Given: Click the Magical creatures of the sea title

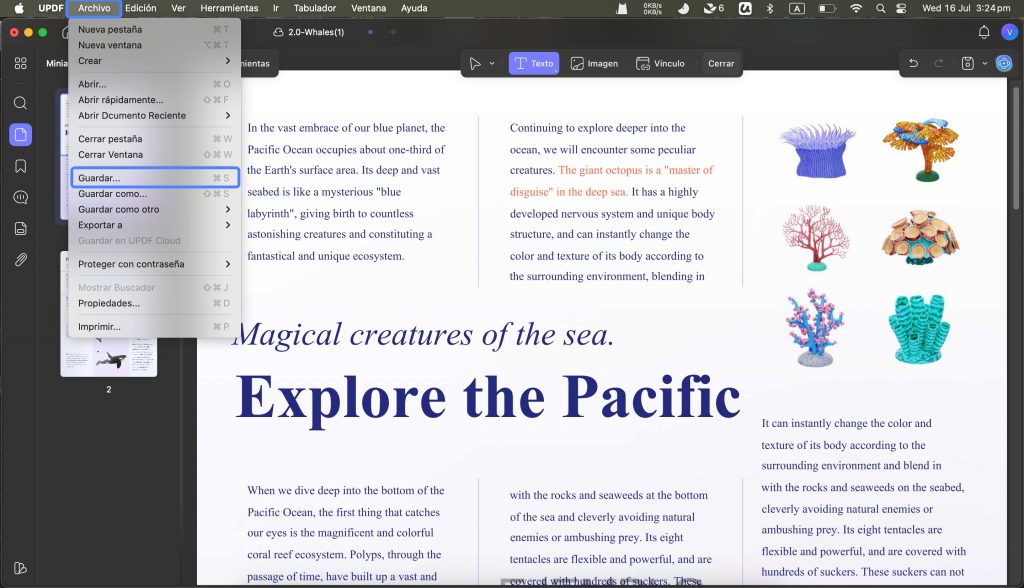Looking at the screenshot, I should pos(424,335).
